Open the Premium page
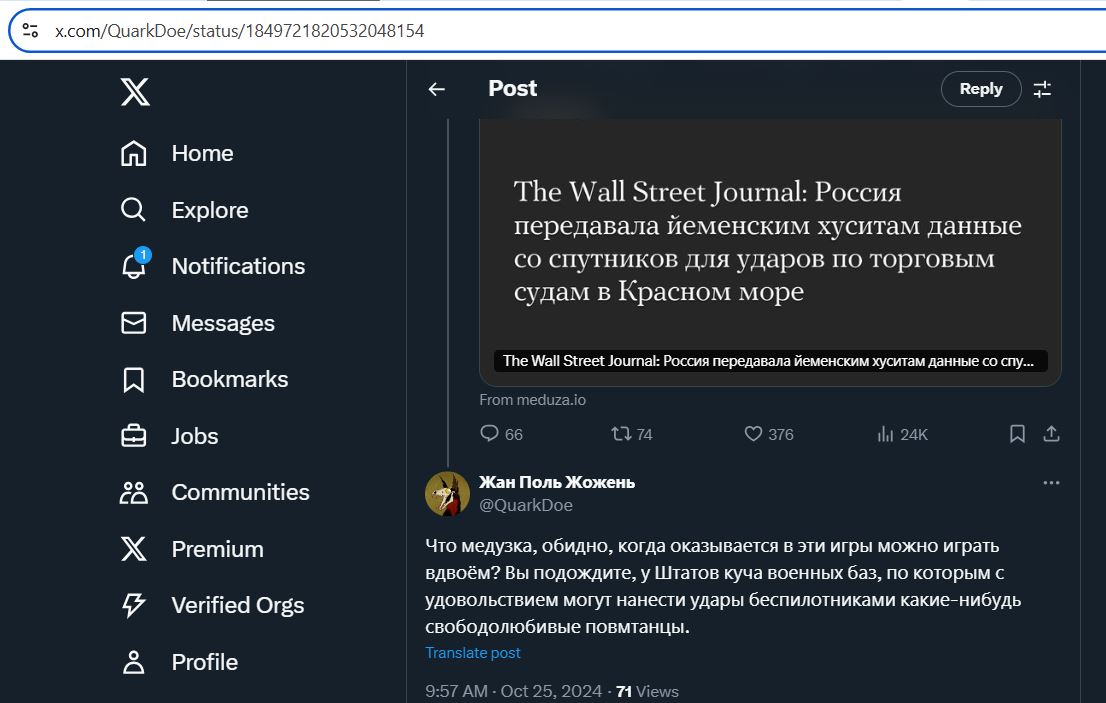Viewport: 1106px width, 703px height. (192, 549)
